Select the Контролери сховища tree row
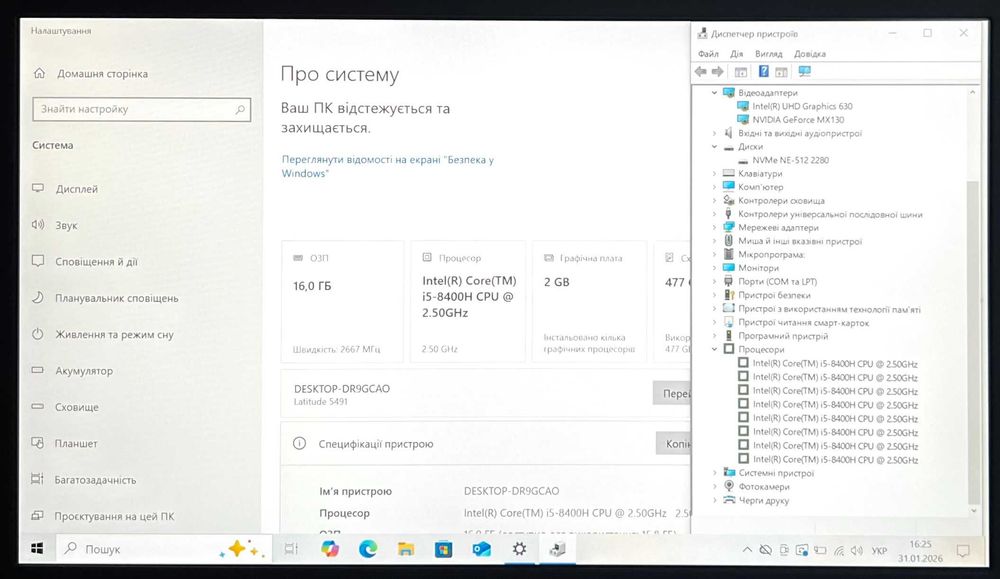This screenshot has height=579, width=1000. [x=774, y=201]
